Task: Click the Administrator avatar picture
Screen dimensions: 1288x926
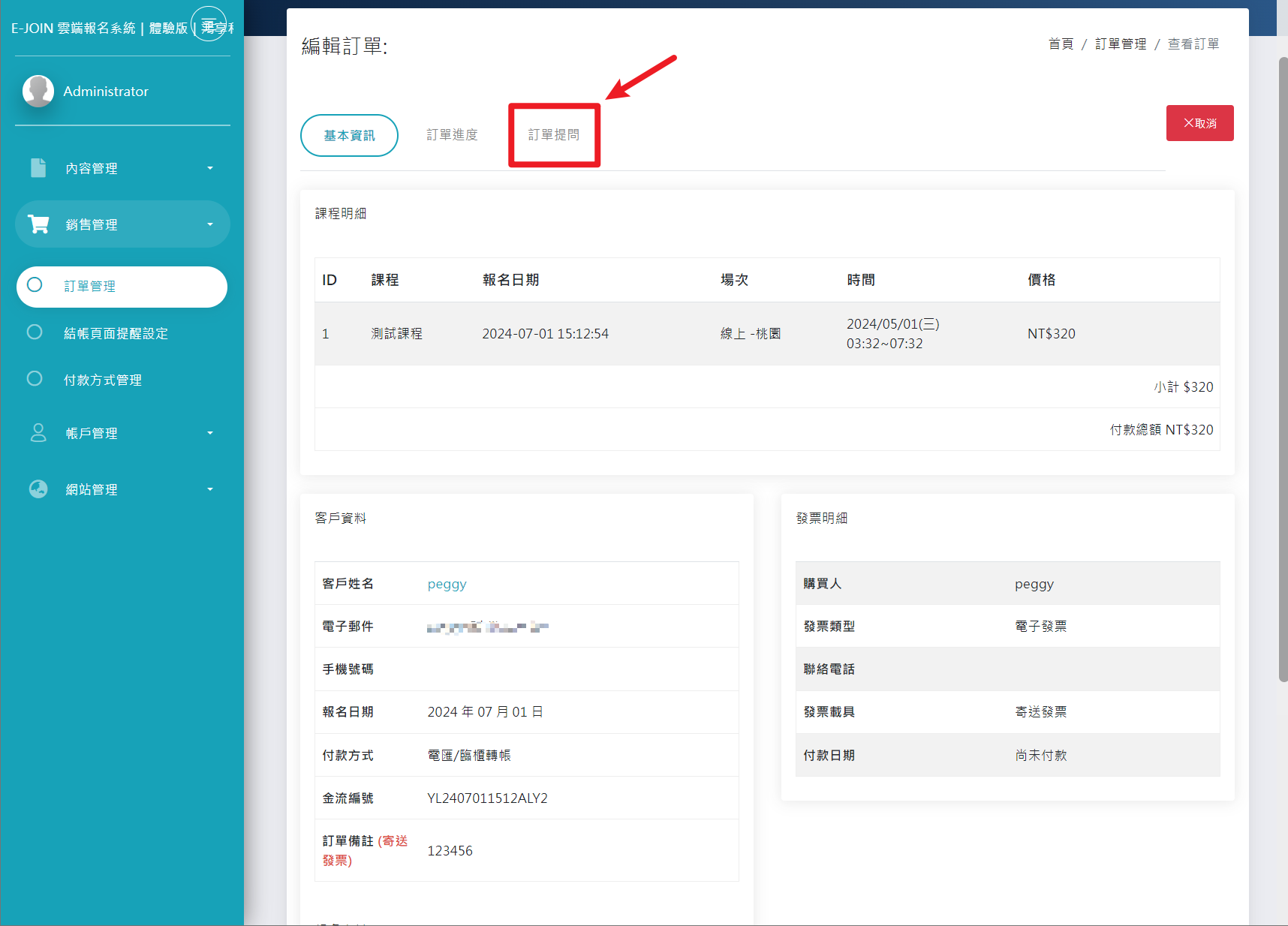Action: (38, 91)
